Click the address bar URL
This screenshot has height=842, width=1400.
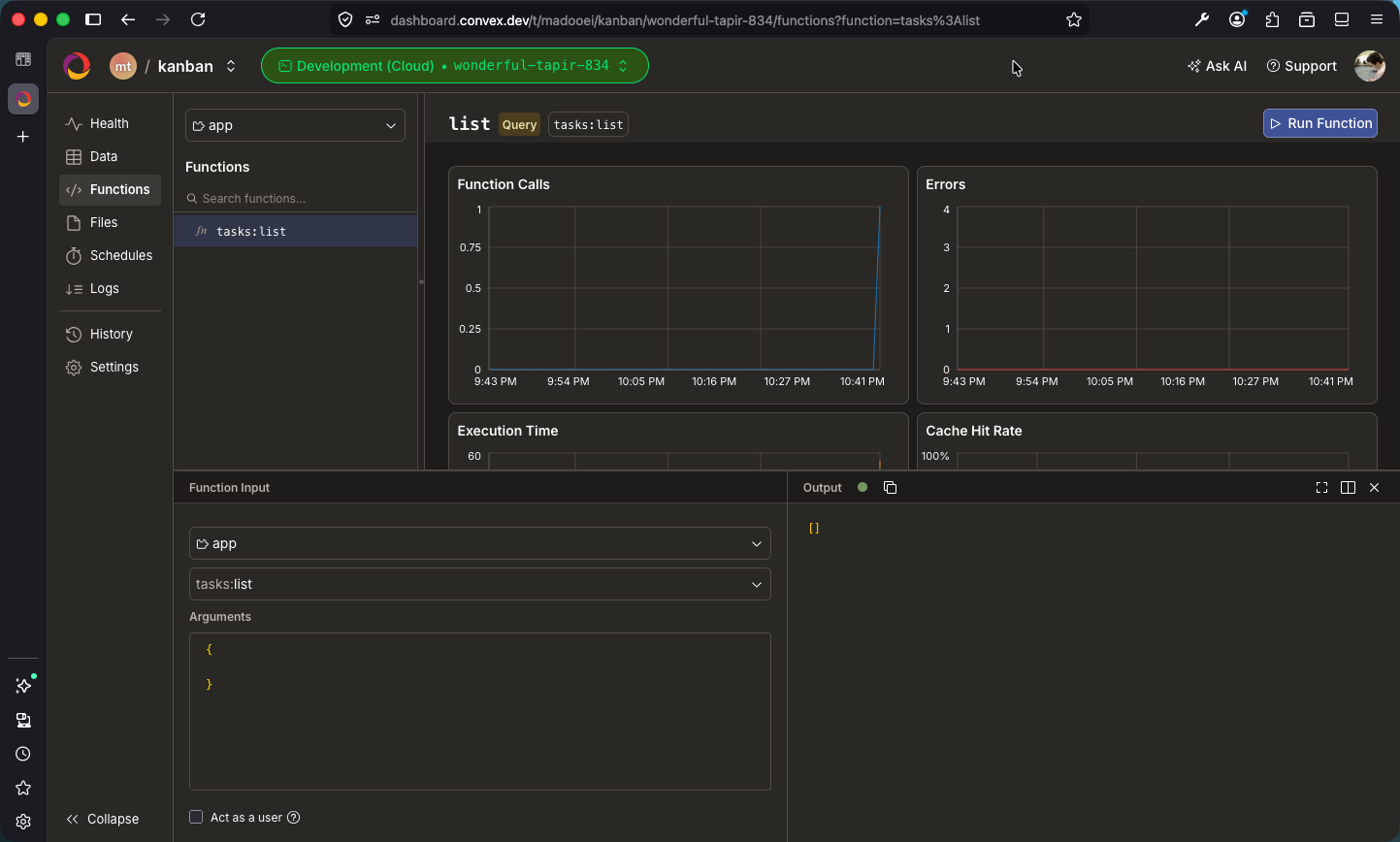(x=685, y=19)
